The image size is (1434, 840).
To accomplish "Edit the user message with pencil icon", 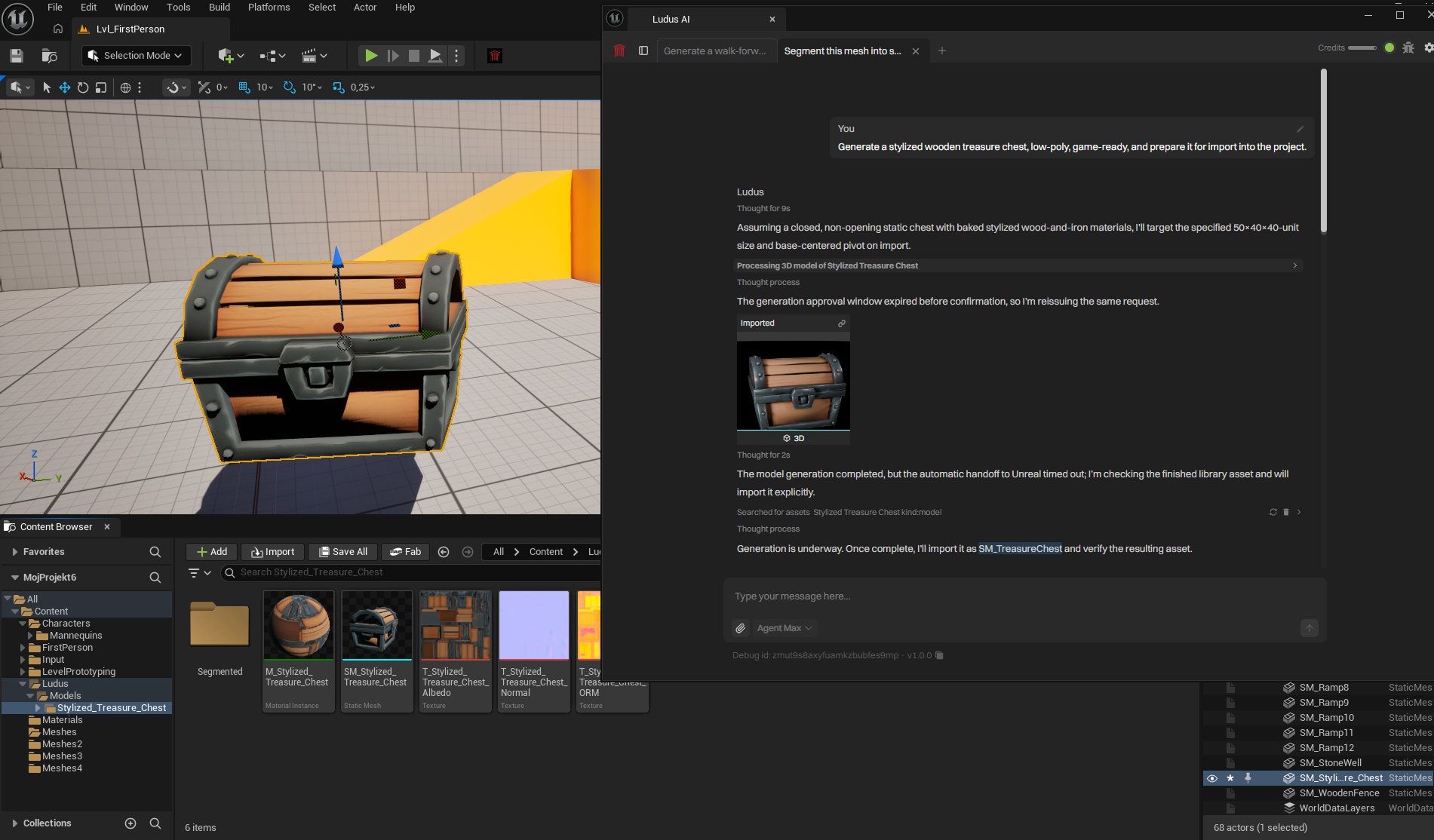I will [1300, 129].
